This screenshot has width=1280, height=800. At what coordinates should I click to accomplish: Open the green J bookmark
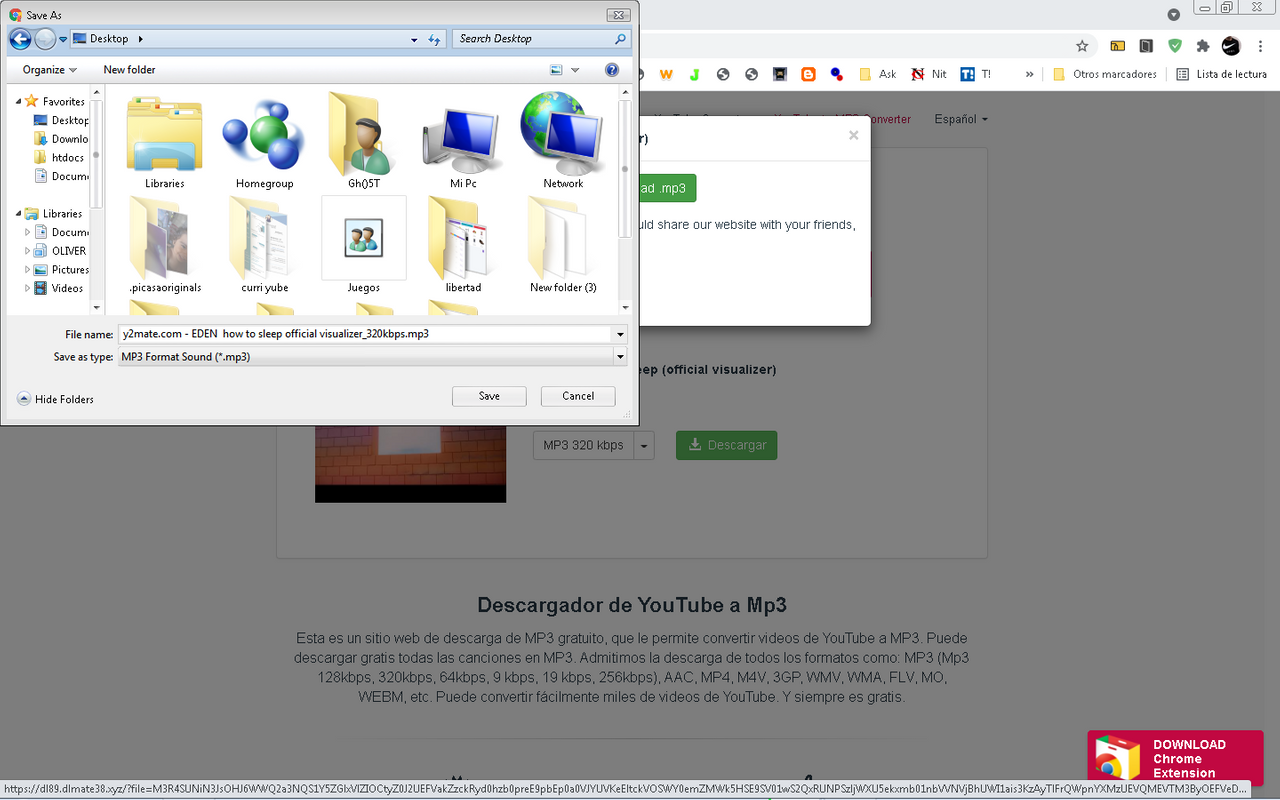pyautogui.click(x=694, y=74)
